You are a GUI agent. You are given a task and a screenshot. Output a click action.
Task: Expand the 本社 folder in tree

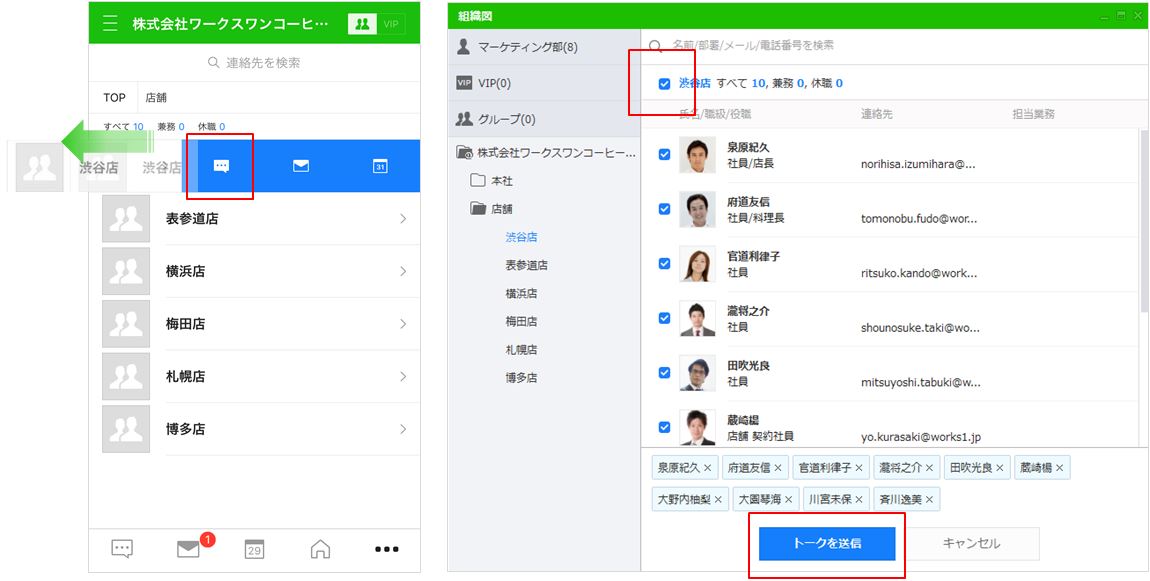[478, 181]
